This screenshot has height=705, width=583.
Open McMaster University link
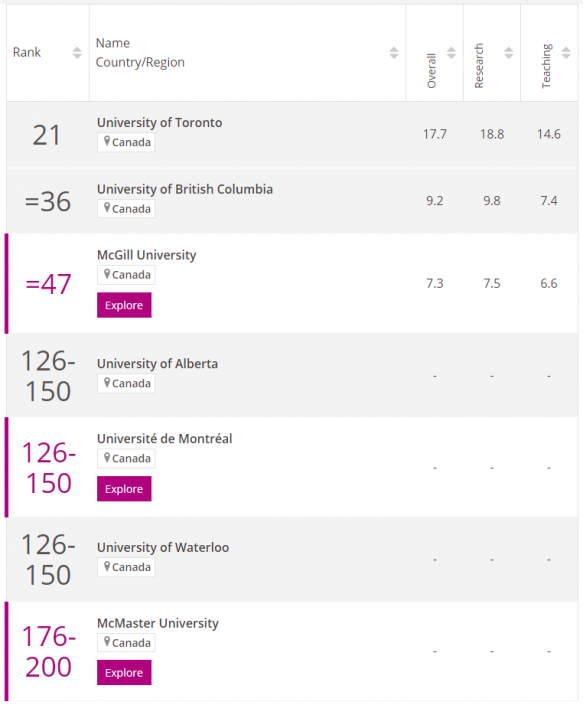coord(158,623)
